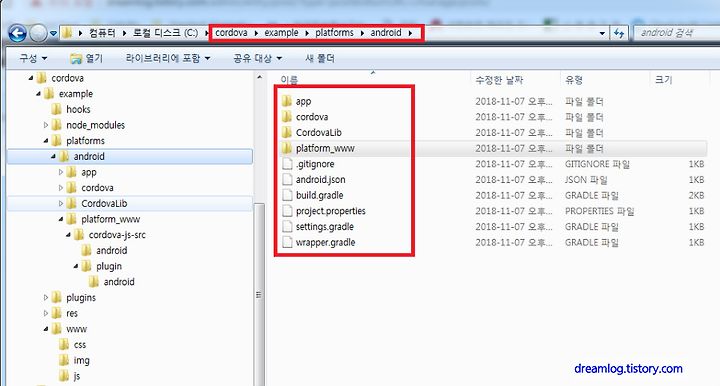
Task: Open '라이브러리에 포함' dropdown menu
Action: click(168, 58)
